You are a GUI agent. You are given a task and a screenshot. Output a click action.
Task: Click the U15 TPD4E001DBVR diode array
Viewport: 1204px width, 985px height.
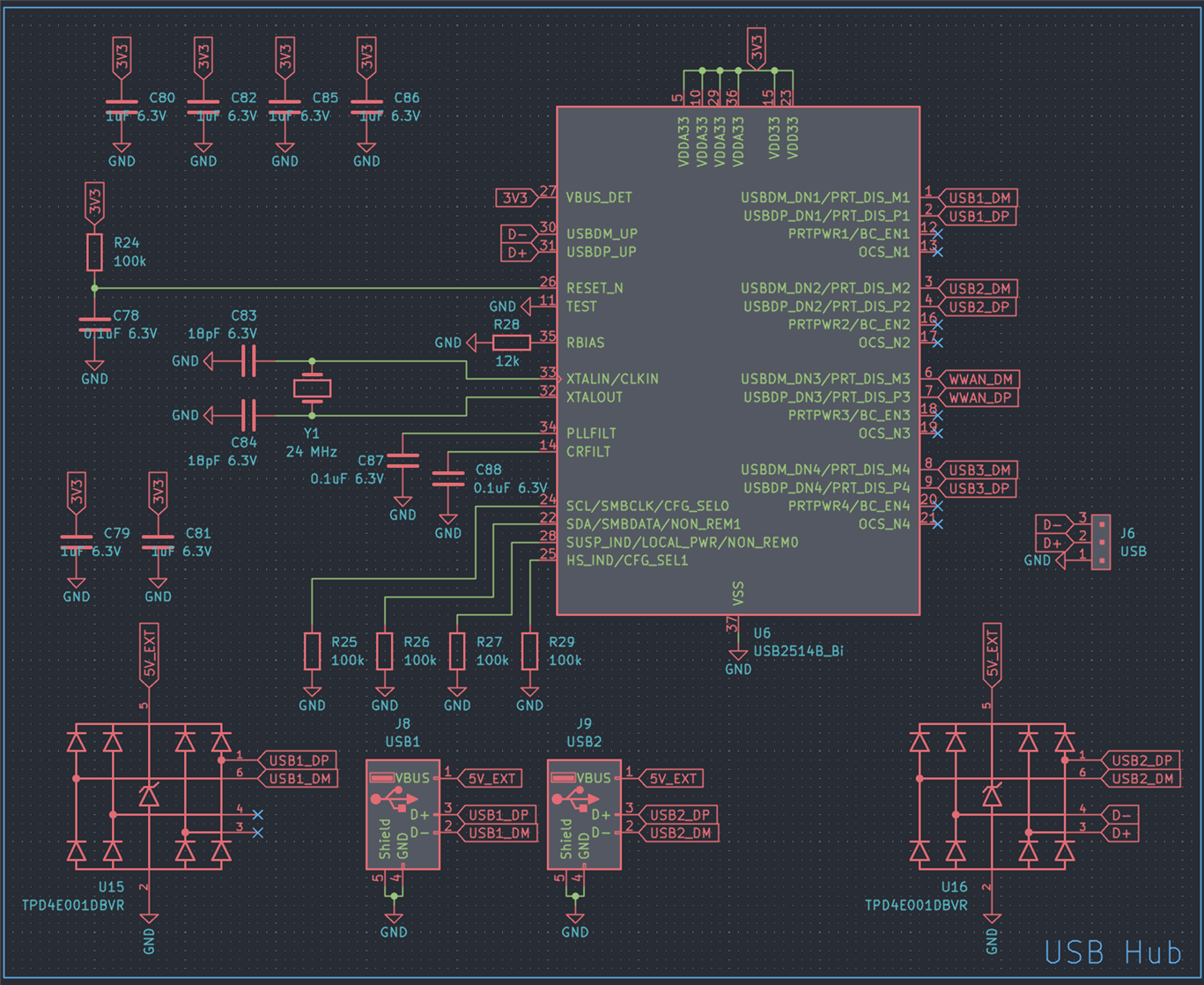tap(149, 796)
